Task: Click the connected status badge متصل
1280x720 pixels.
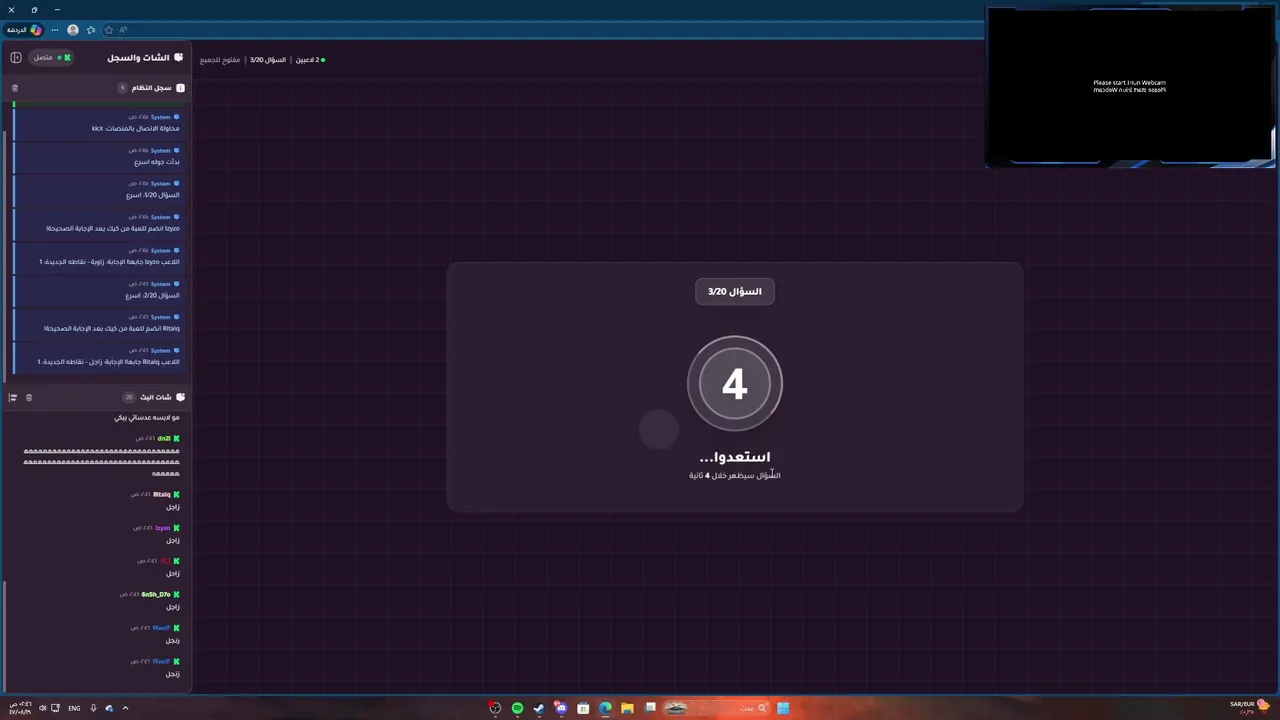Action: 52,57
